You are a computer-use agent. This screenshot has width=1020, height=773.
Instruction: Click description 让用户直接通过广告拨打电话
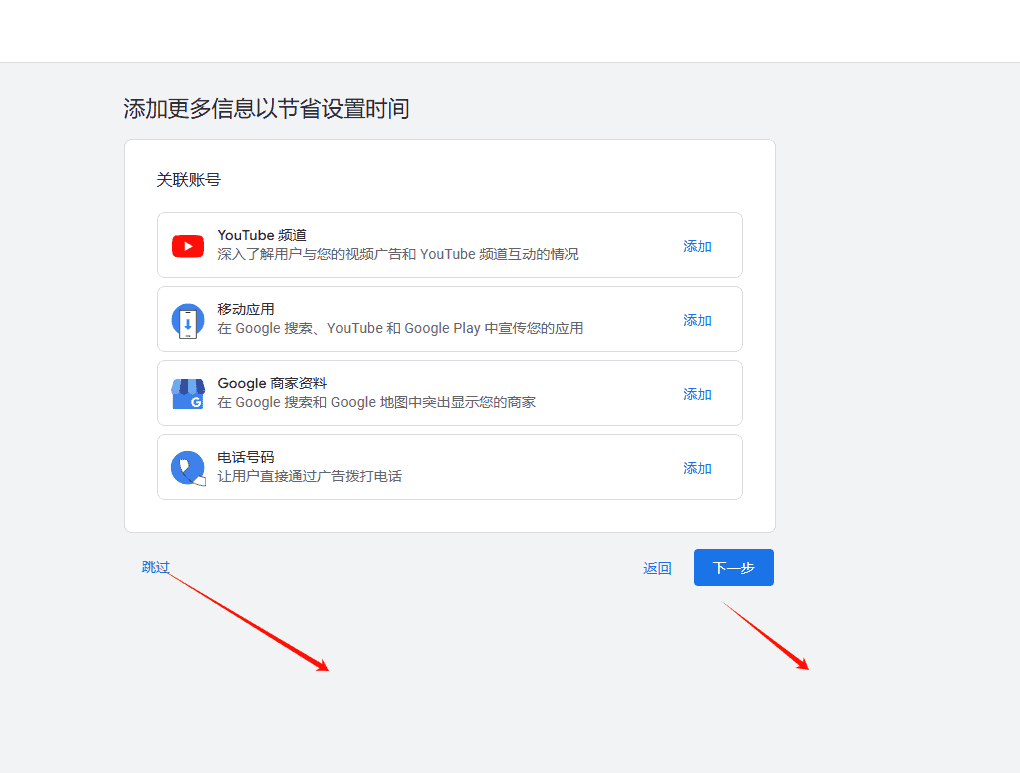click(310, 476)
